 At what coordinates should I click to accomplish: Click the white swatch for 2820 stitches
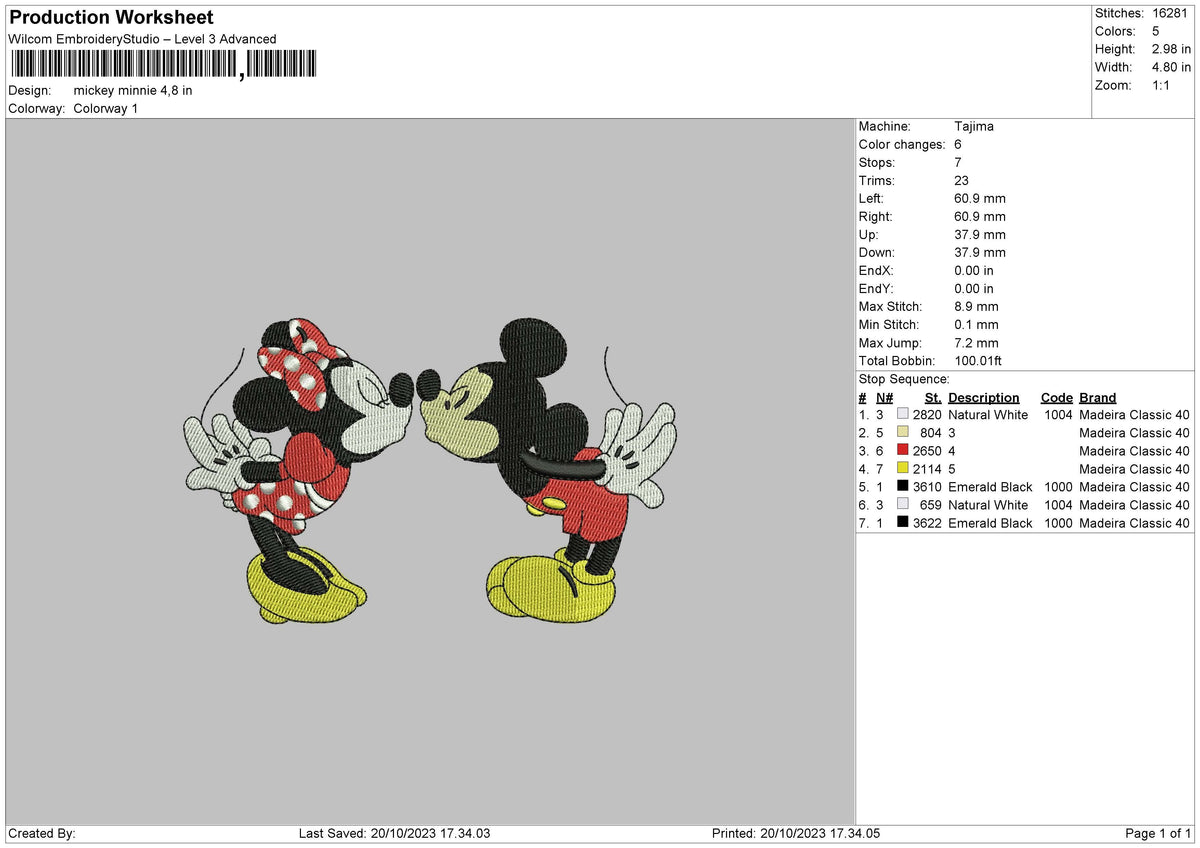click(x=903, y=415)
